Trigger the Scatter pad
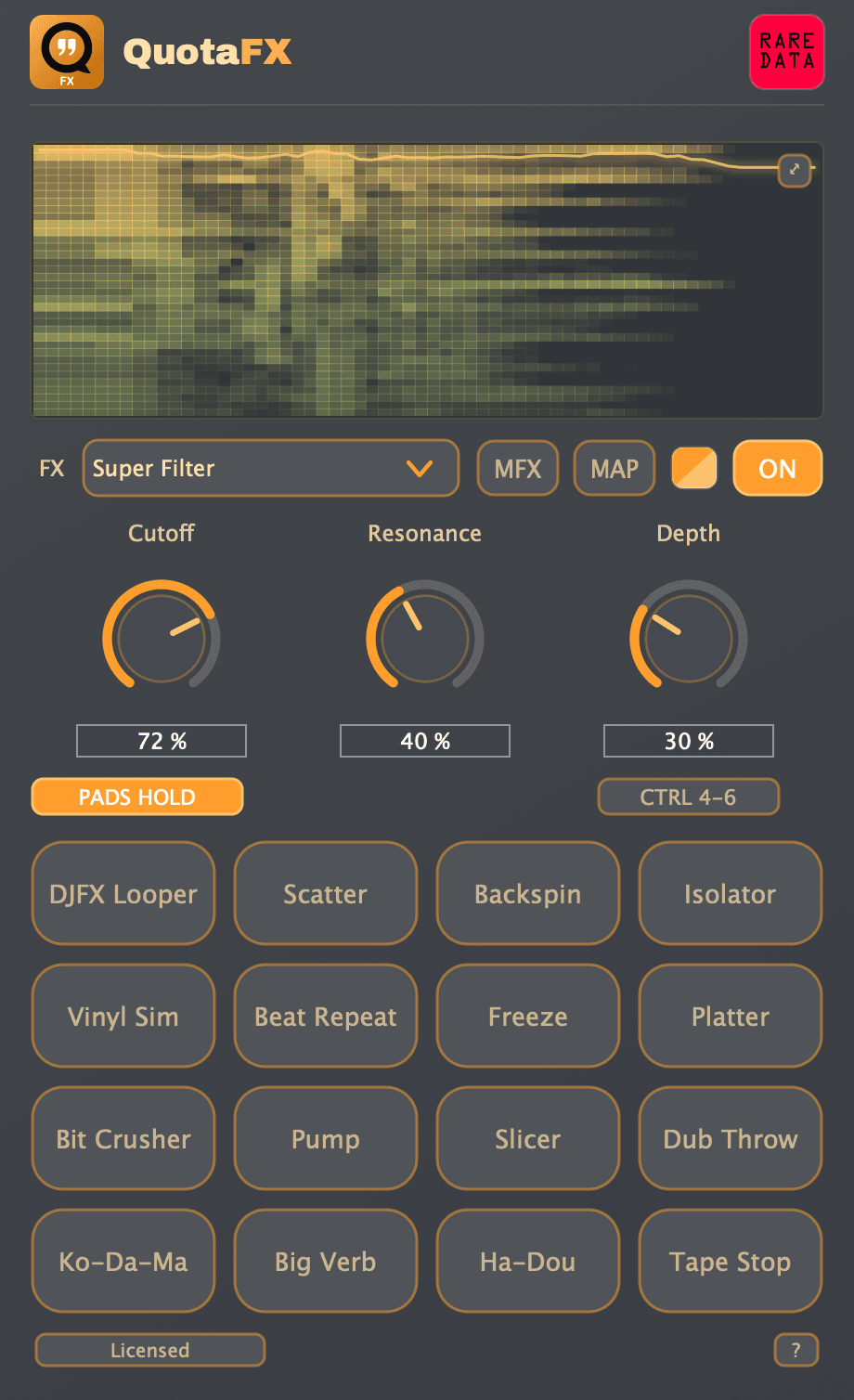The width and height of the screenshot is (854, 1400). pyautogui.click(x=326, y=893)
